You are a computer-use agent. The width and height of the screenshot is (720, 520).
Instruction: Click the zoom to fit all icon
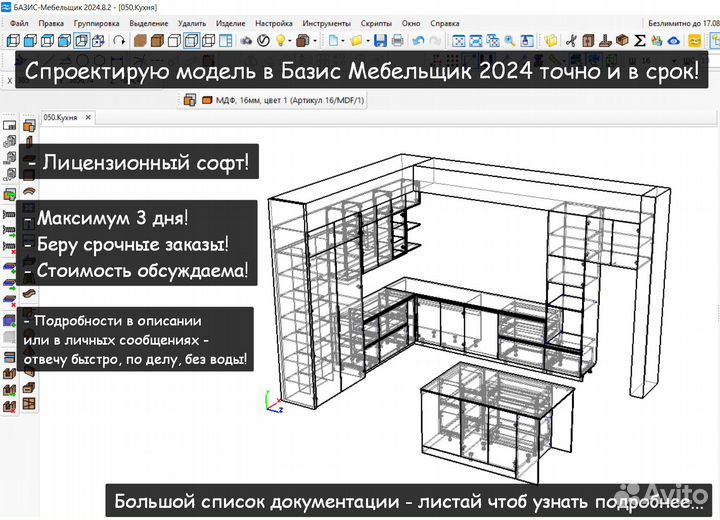pyautogui.click(x=458, y=41)
